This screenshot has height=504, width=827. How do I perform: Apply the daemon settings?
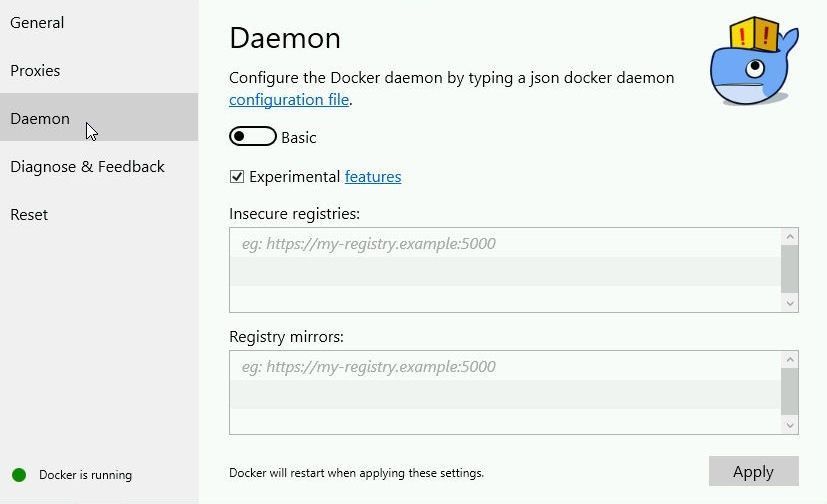pyautogui.click(x=754, y=471)
